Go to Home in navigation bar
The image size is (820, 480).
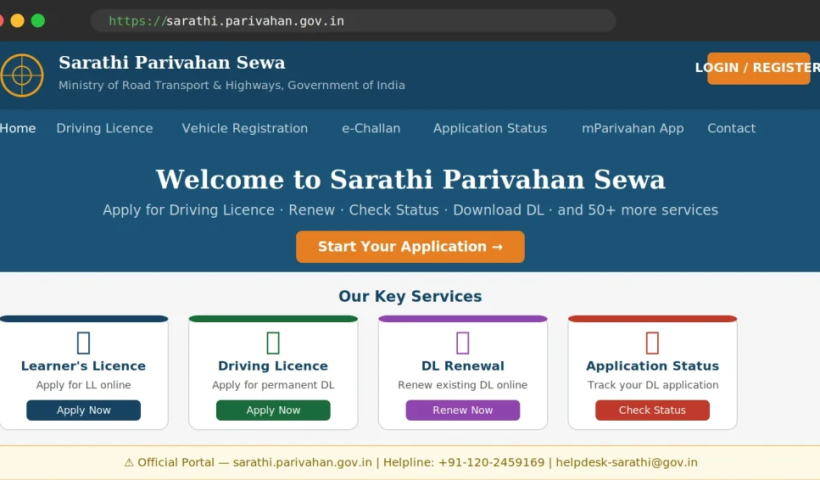point(18,128)
